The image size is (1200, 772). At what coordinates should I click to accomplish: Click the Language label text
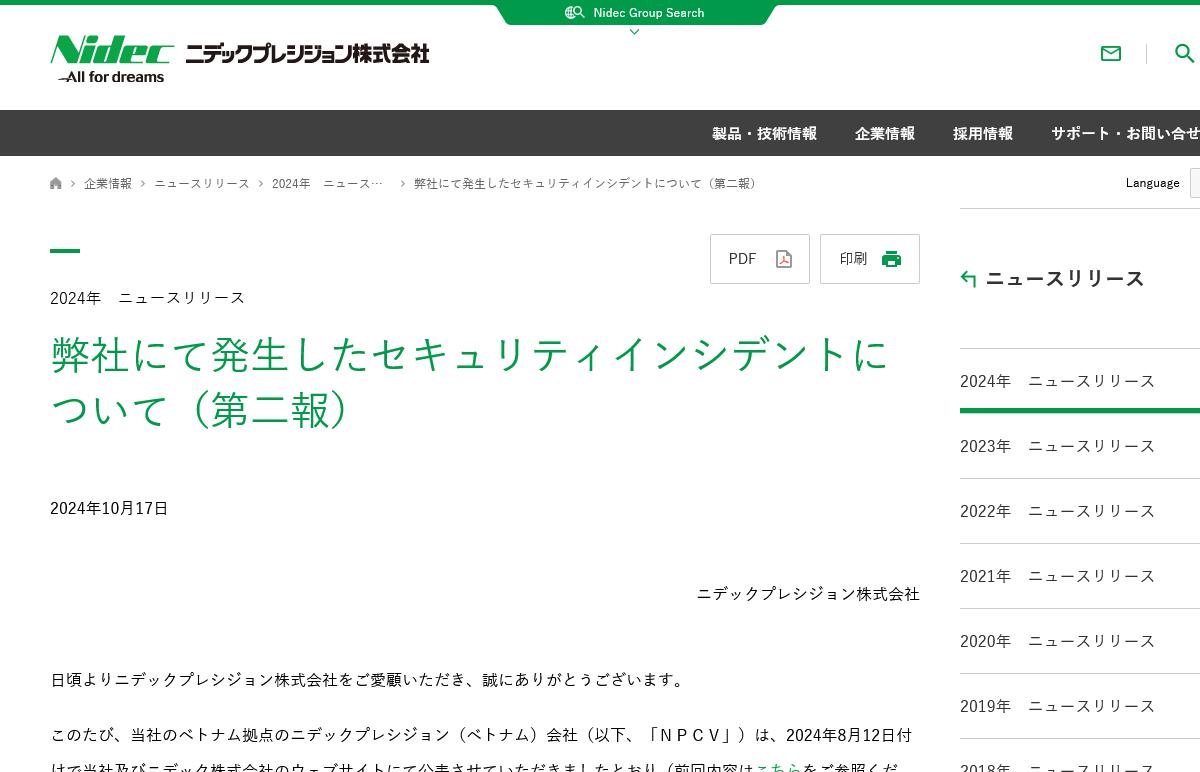(1152, 183)
